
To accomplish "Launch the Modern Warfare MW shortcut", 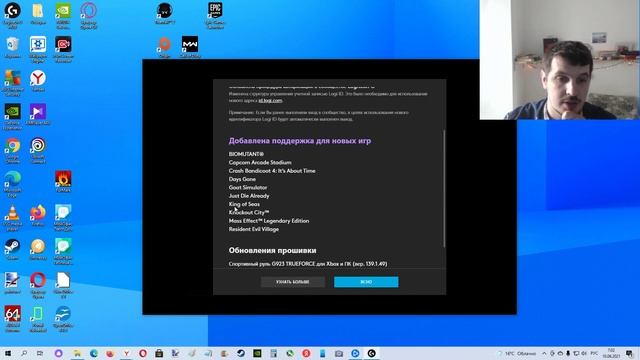I will pos(190,47).
